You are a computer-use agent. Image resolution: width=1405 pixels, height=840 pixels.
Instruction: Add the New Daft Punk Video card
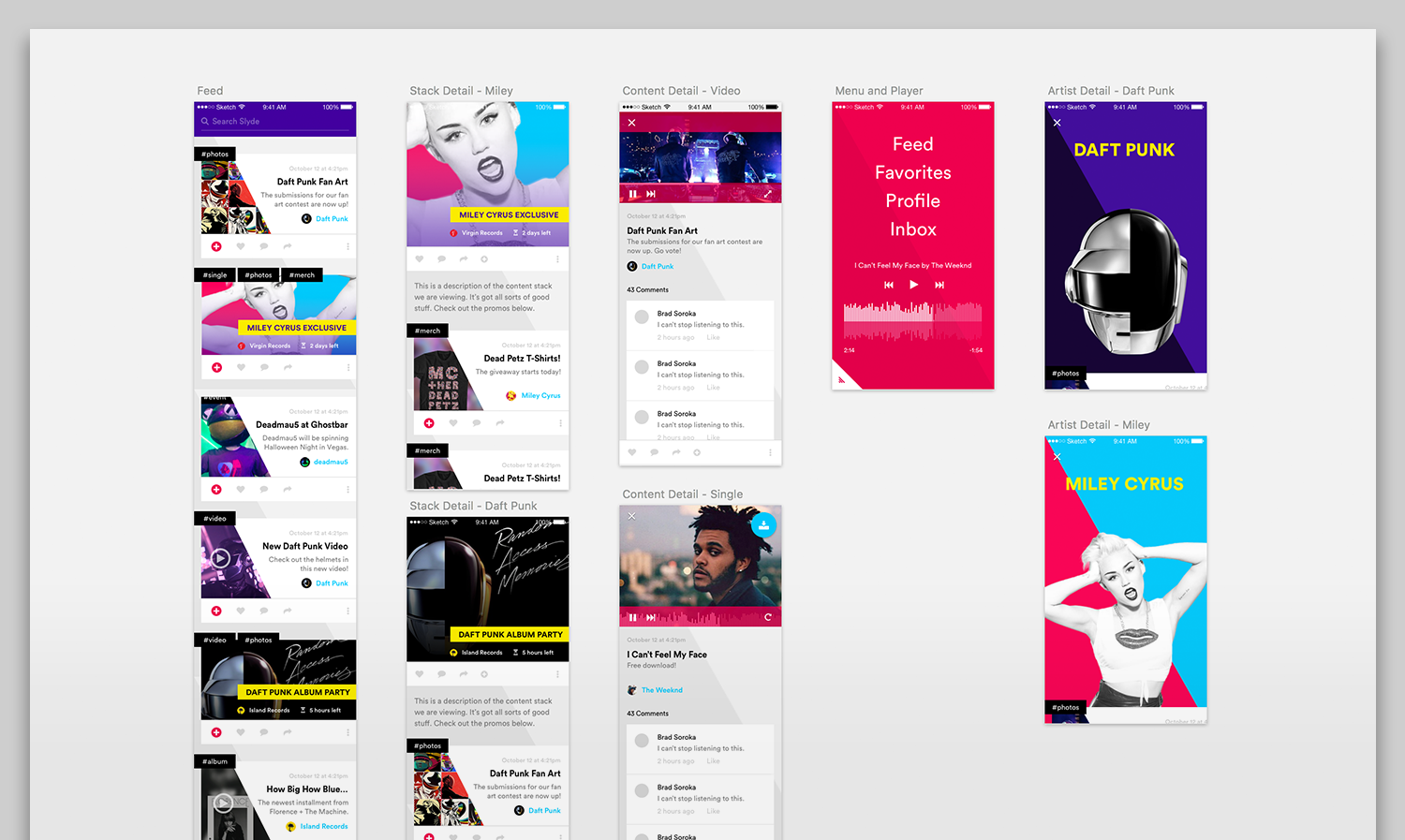[x=216, y=611]
